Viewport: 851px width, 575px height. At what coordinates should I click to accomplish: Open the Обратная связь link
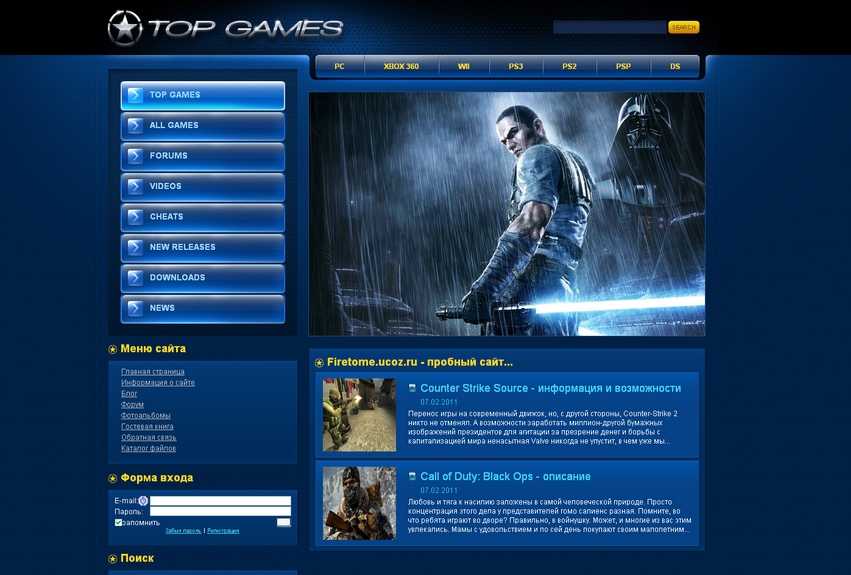point(149,437)
